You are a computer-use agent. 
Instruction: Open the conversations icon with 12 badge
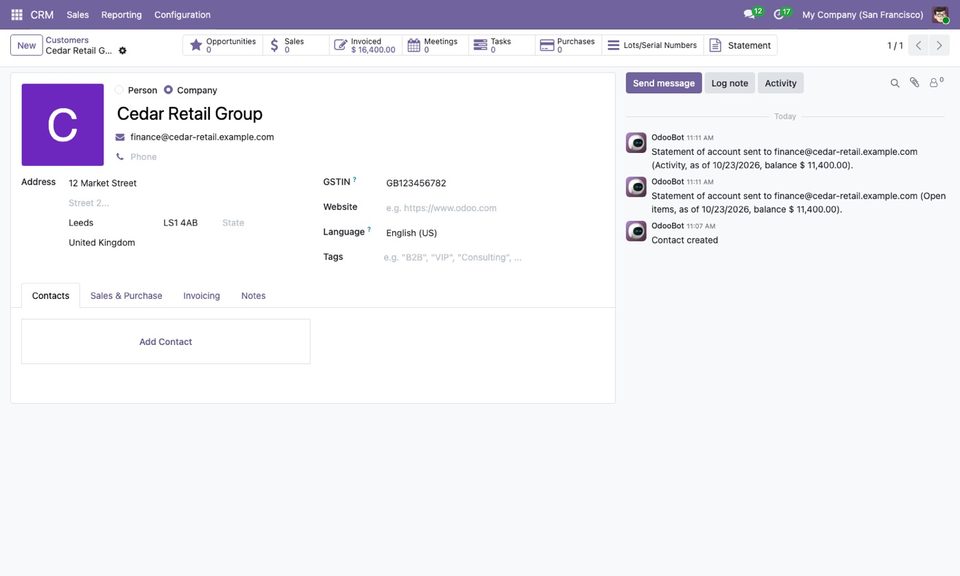coord(752,14)
